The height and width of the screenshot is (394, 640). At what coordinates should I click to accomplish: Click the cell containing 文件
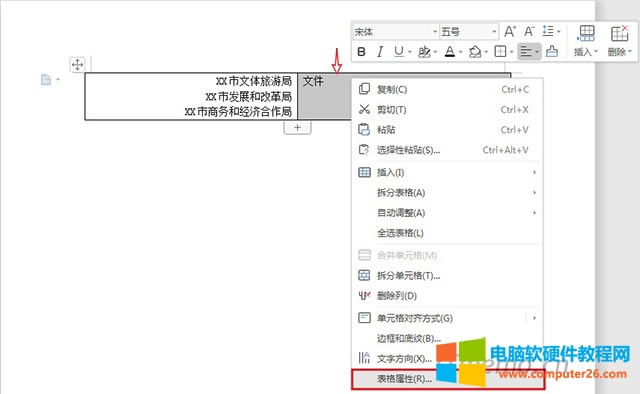324,96
